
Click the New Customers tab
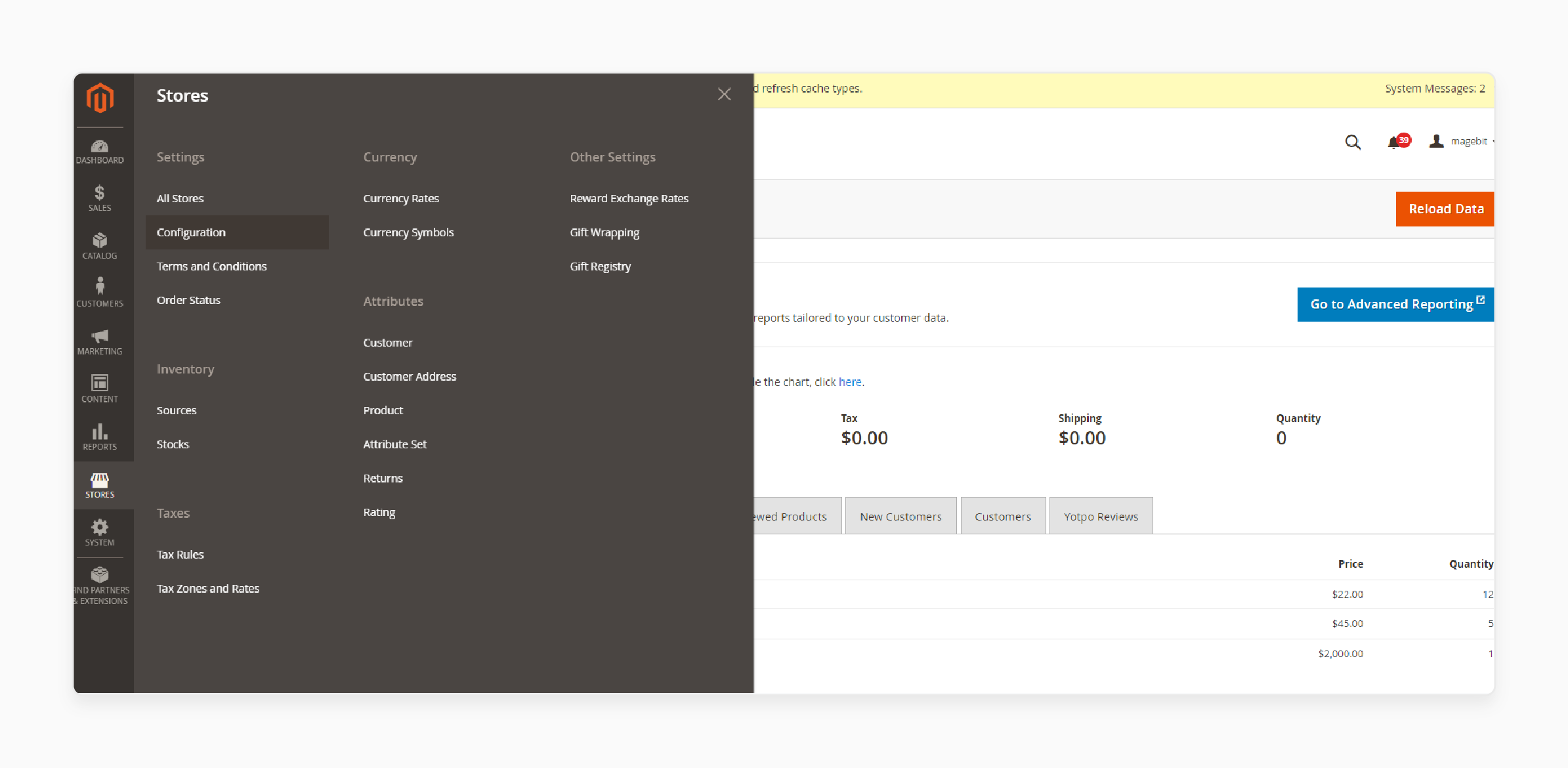tap(900, 516)
